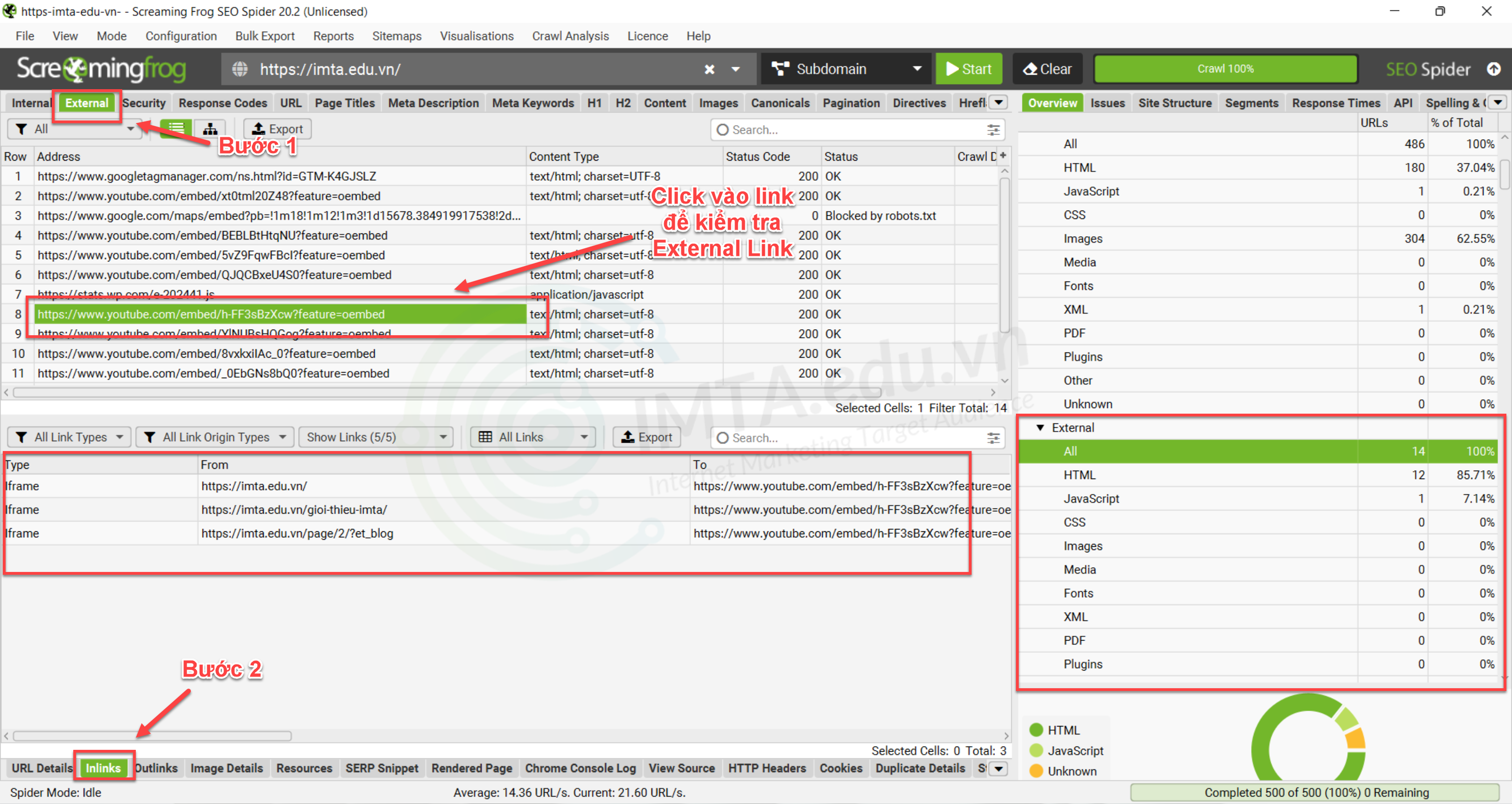Open the Bulk Export menu
Screen dimensions: 1512x804
coord(265,36)
